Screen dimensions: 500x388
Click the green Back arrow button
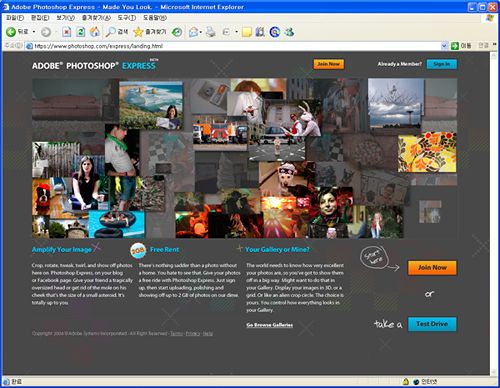point(11,32)
